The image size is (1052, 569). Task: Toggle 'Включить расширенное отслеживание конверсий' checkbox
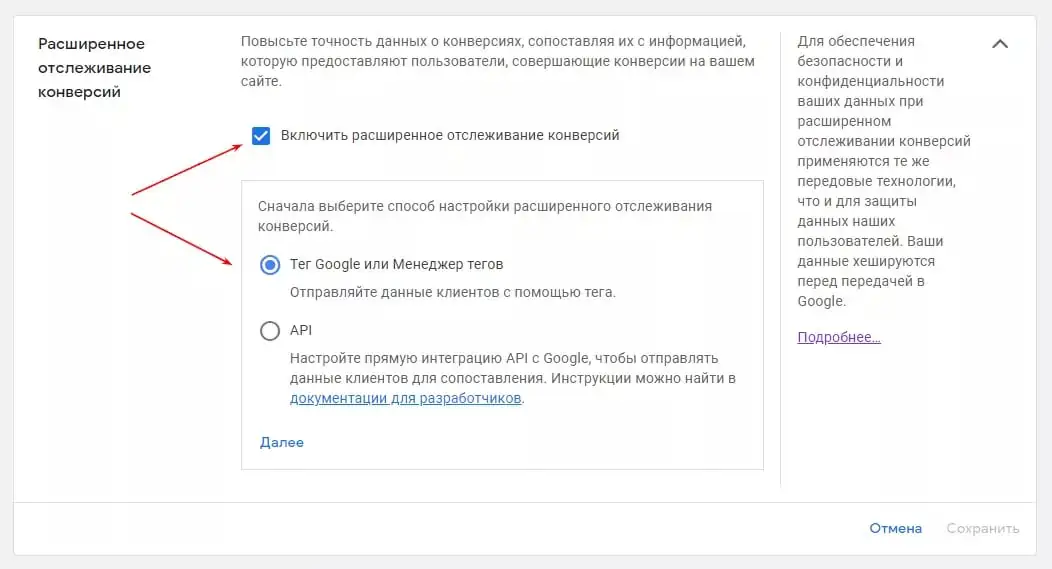pyautogui.click(x=261, y=136)
